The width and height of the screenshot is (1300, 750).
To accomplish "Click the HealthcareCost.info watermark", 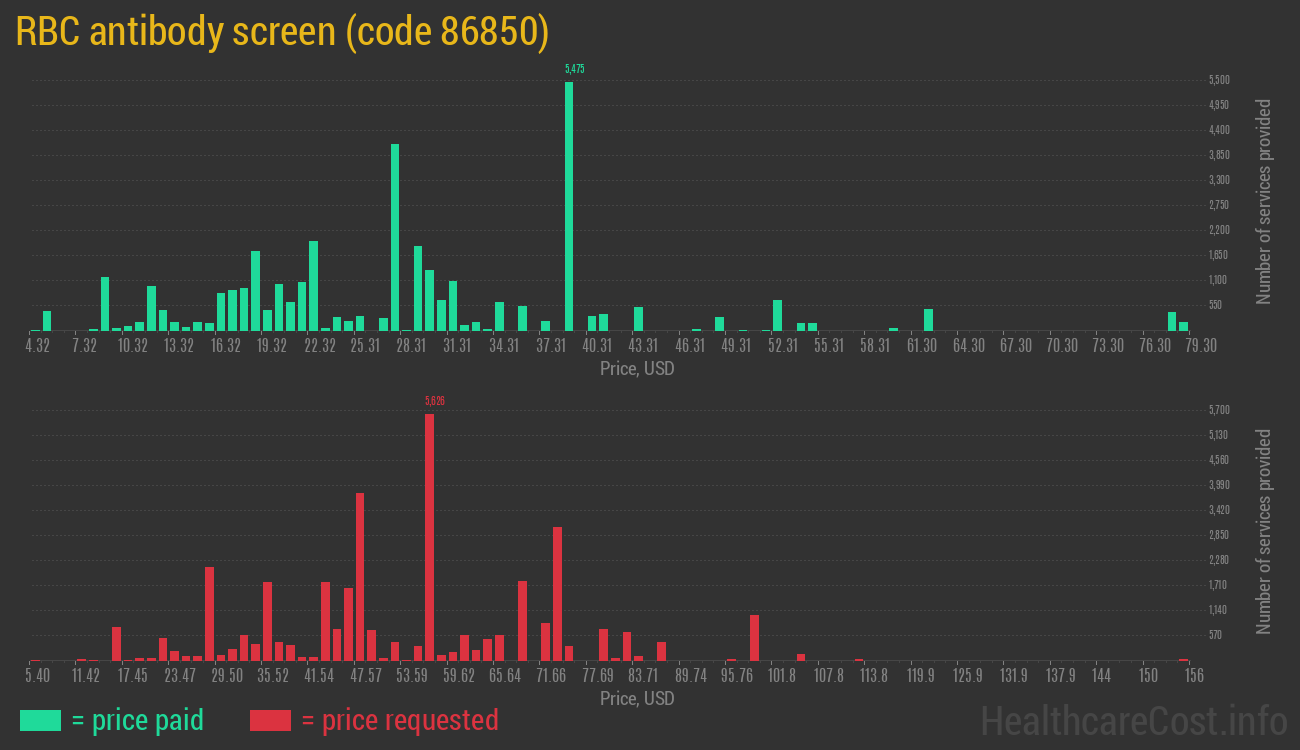I will [1133, 719].
